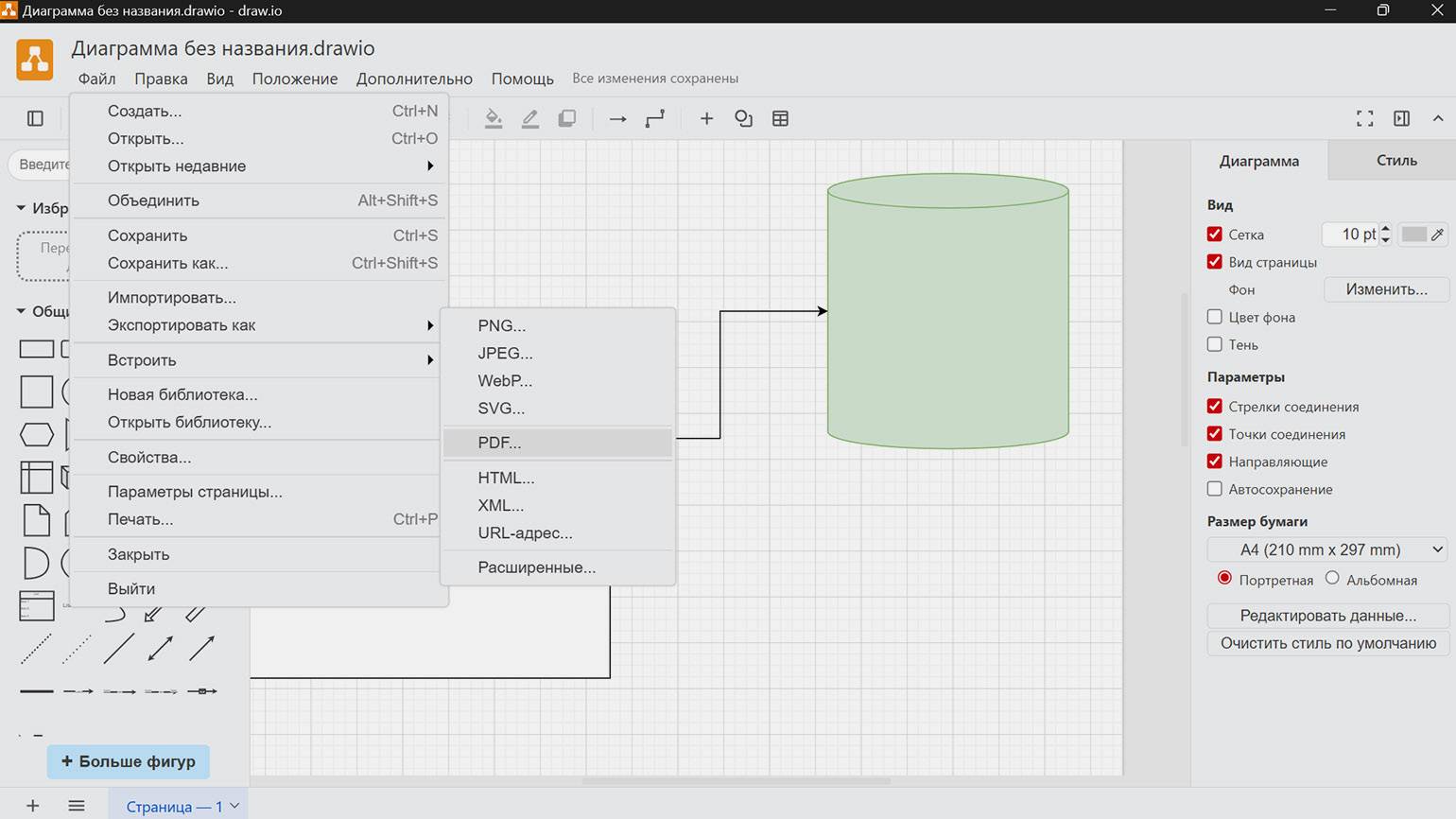
Task: Toggle the Направляющие checkbox
Action: point(1215,461)
